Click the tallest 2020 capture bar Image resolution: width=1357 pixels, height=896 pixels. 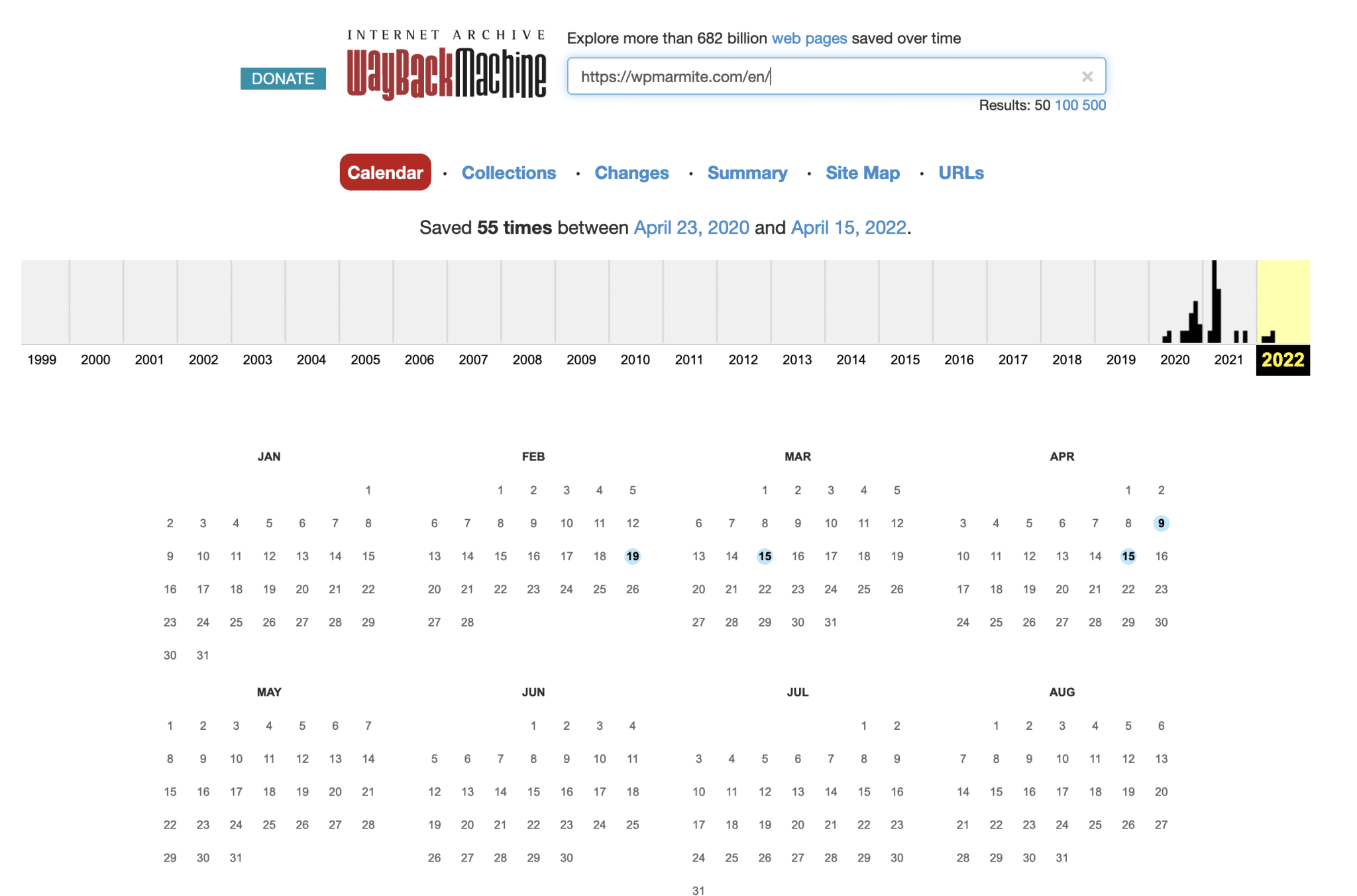pos(1195,322)
